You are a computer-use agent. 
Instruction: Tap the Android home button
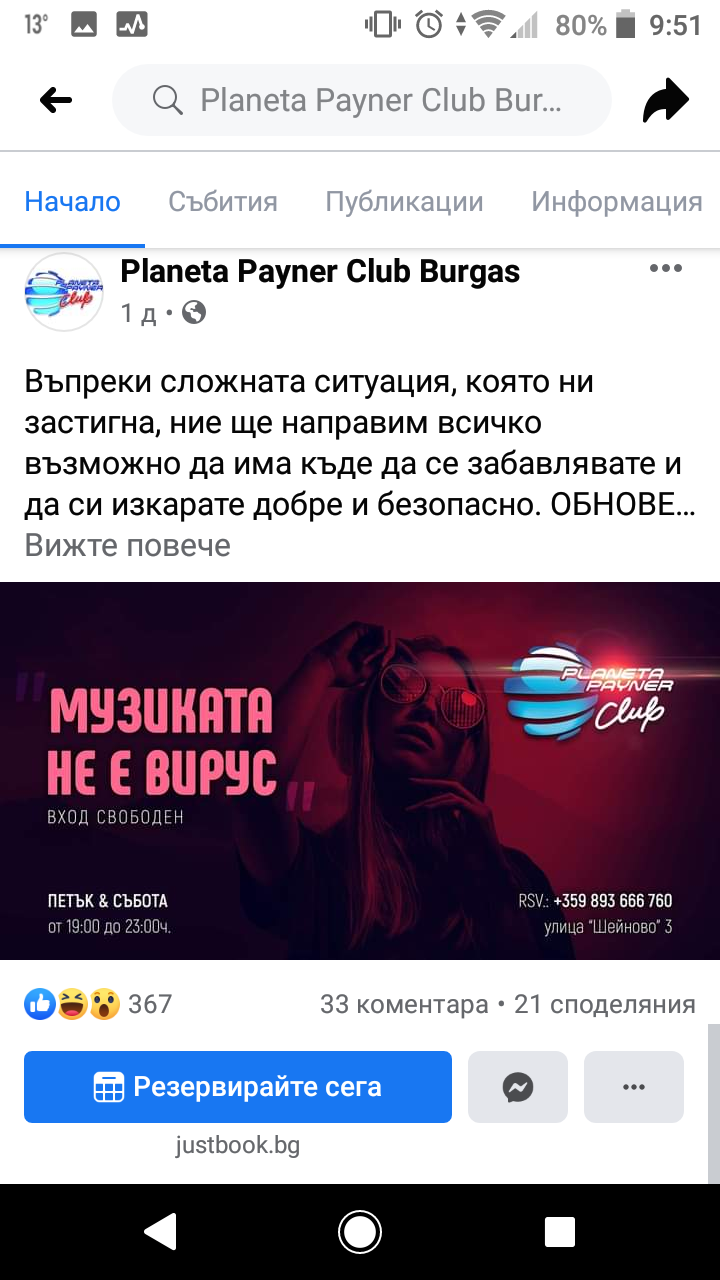coord(360,1232)
